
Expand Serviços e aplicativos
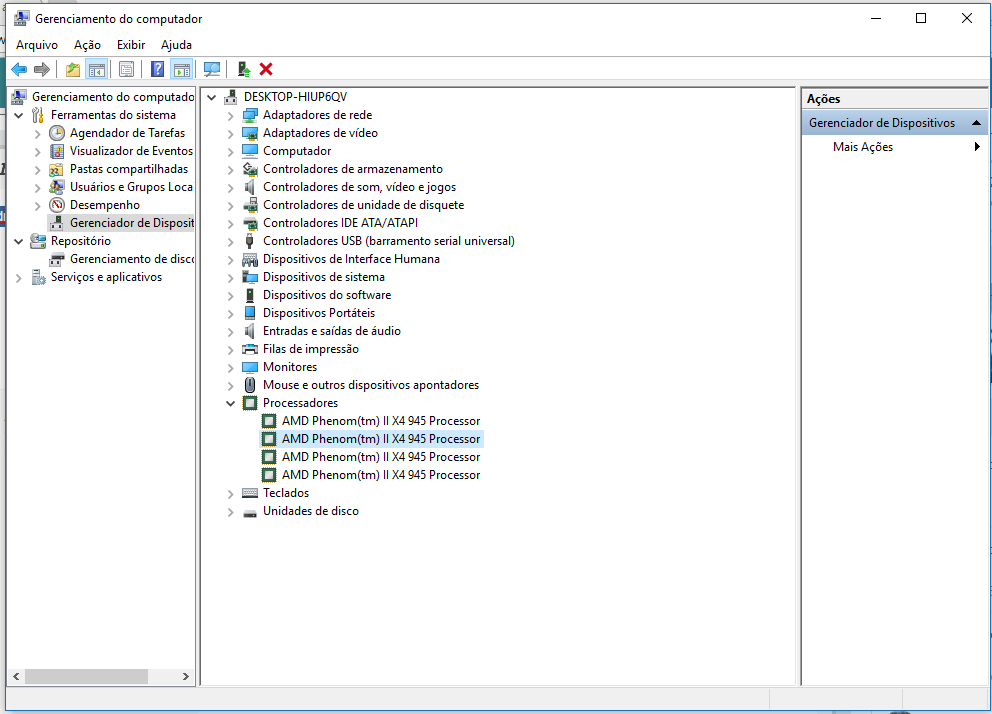tap(19, 278)
